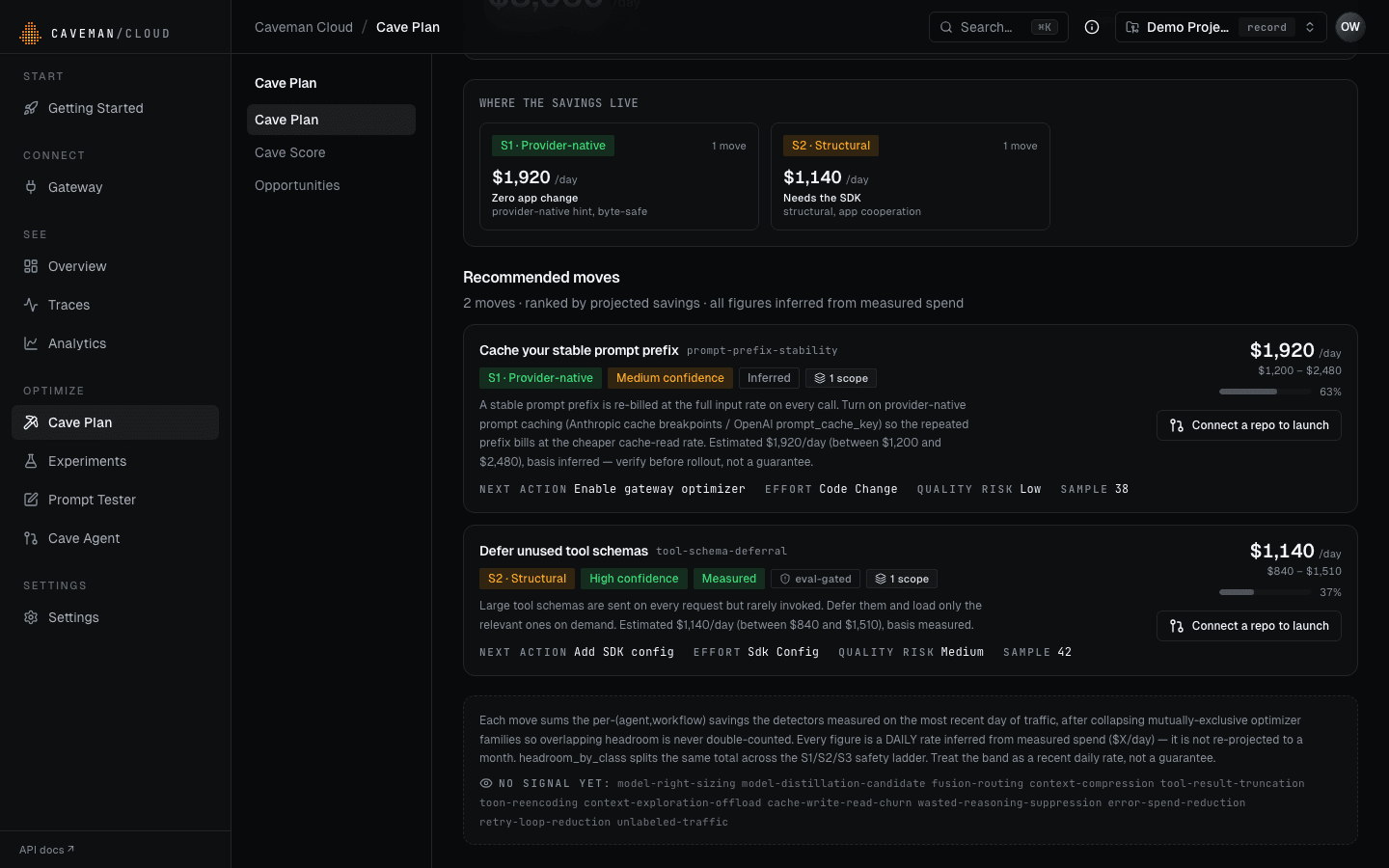Click the Settings gear icon
This screenshot has height=868, width=1389.
pos(31,617)
